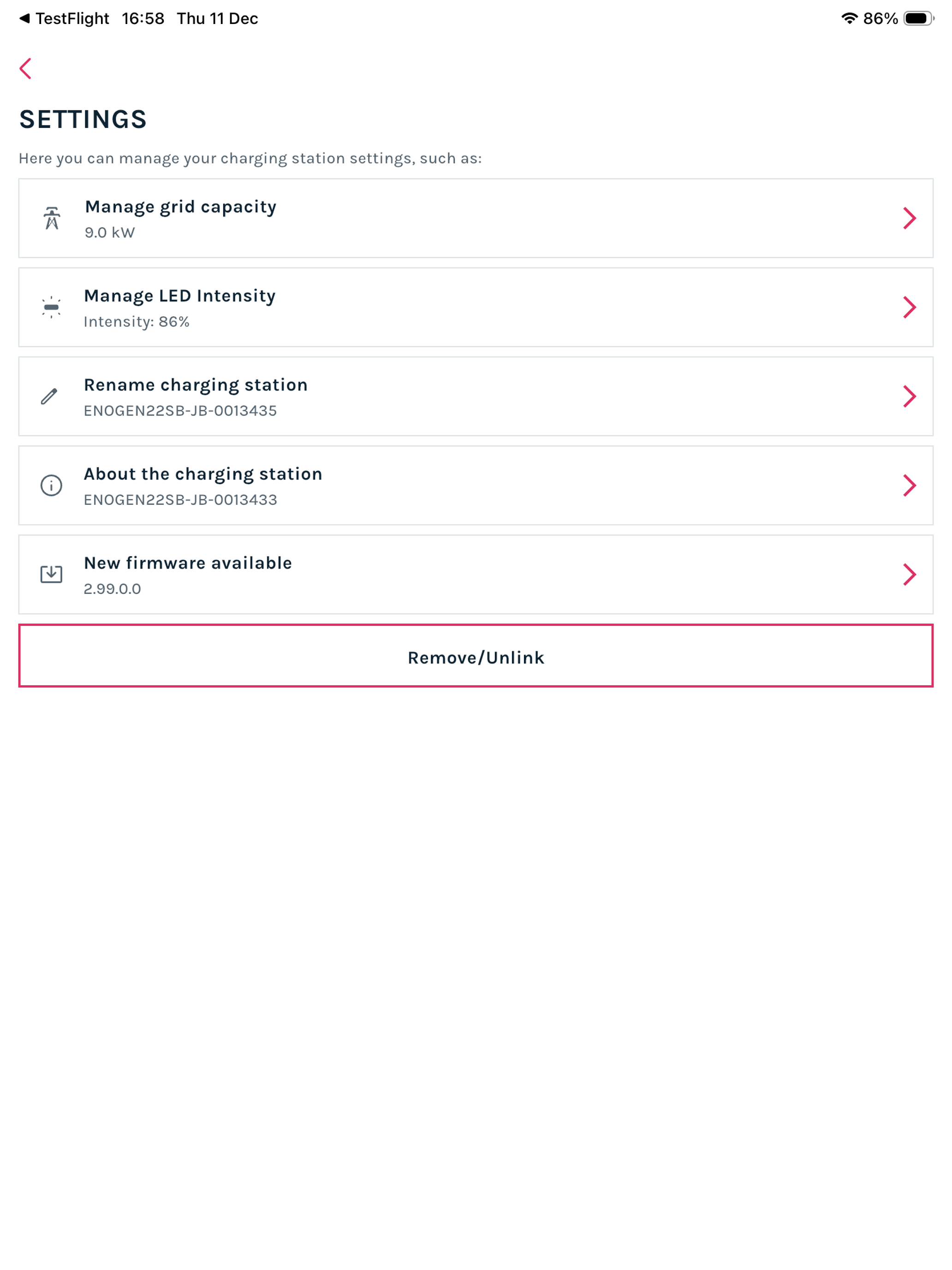This screenshot has width=952, height=1270.
Task: Open New firmware available chevron
Action: tap(910, 574)
